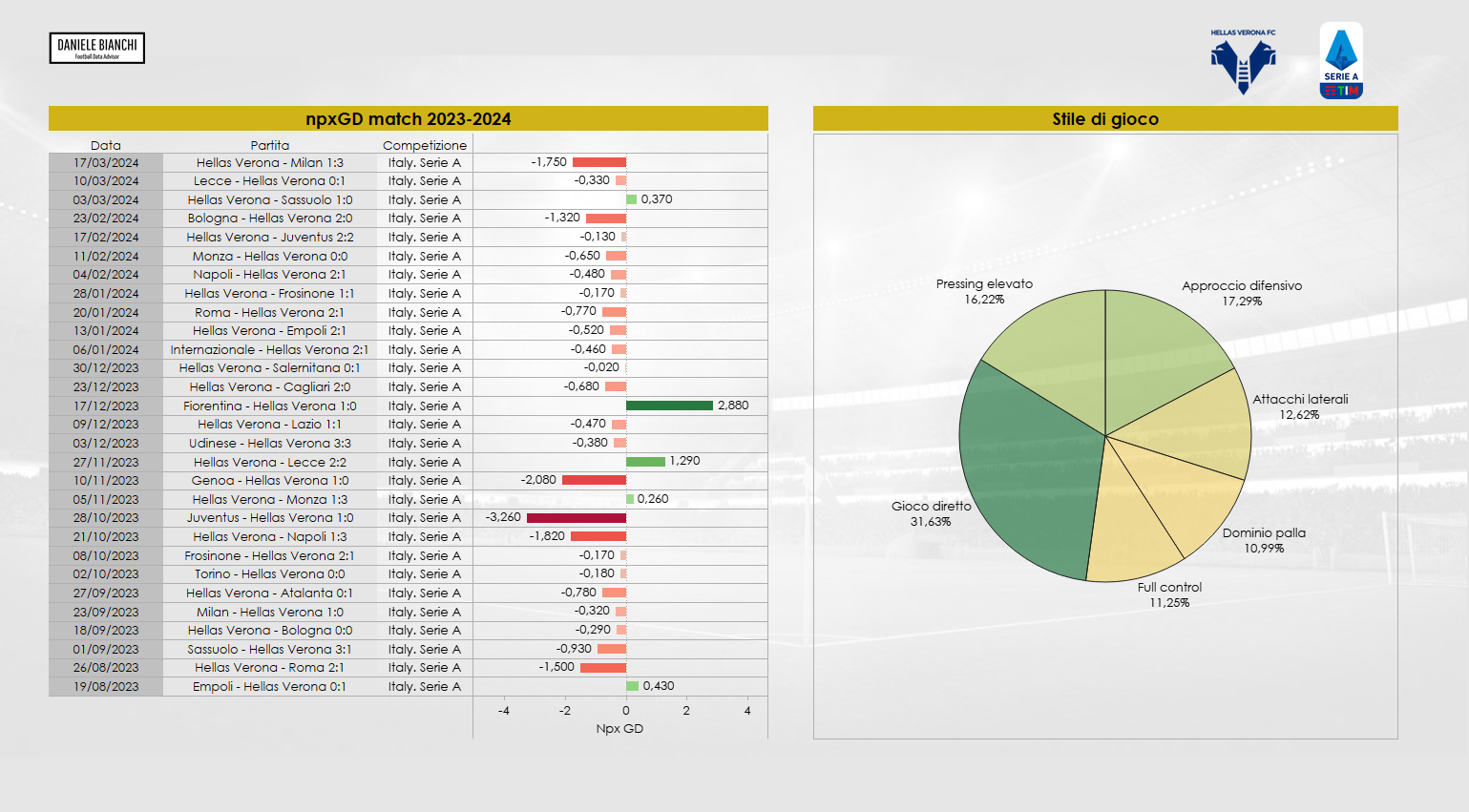
Task: Select the Serie A TIM league logo
Action: click(1340, 59)
